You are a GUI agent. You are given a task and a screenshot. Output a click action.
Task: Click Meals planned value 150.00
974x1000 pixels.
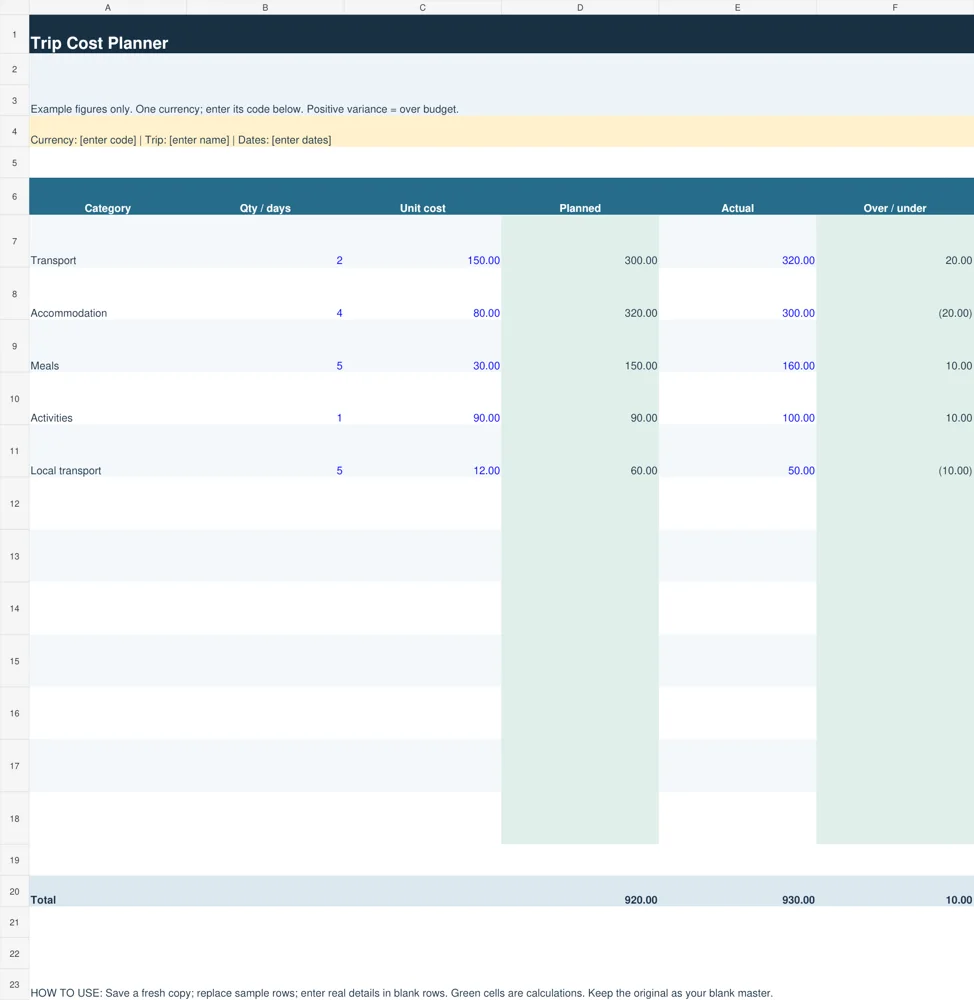click(x=580, y=346)
